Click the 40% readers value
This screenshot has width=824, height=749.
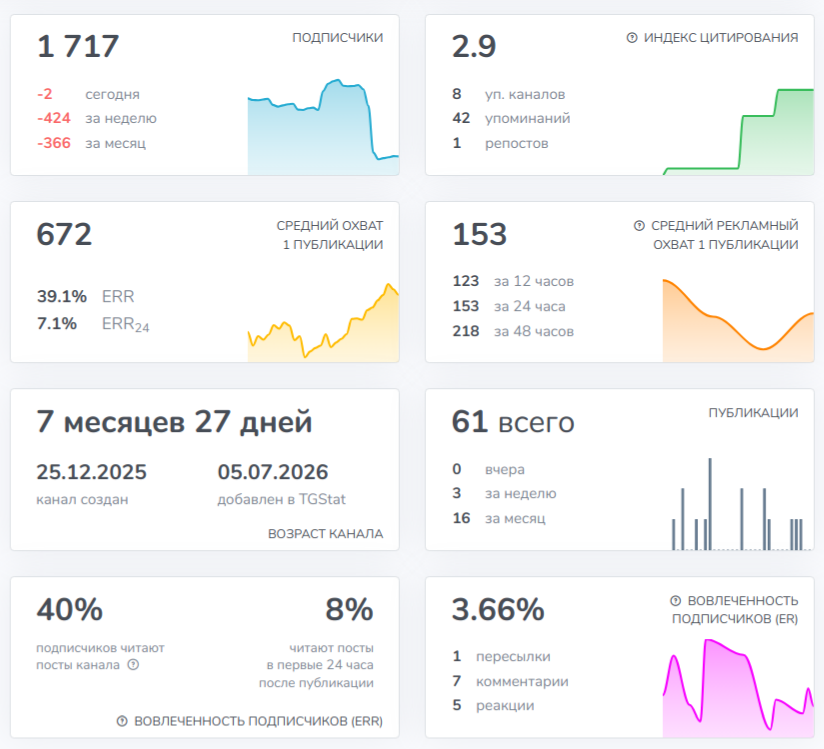click(x=69, y=610)
